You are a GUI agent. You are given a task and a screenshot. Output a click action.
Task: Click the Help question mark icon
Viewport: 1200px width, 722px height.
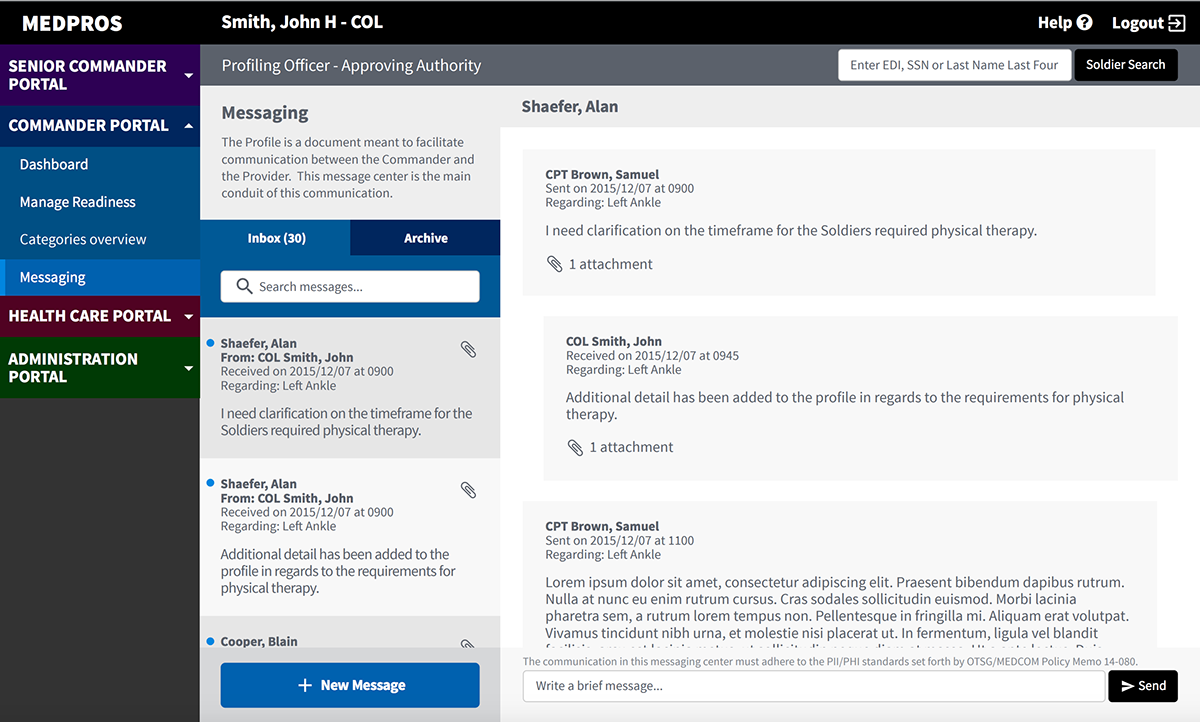point(1084,23)
